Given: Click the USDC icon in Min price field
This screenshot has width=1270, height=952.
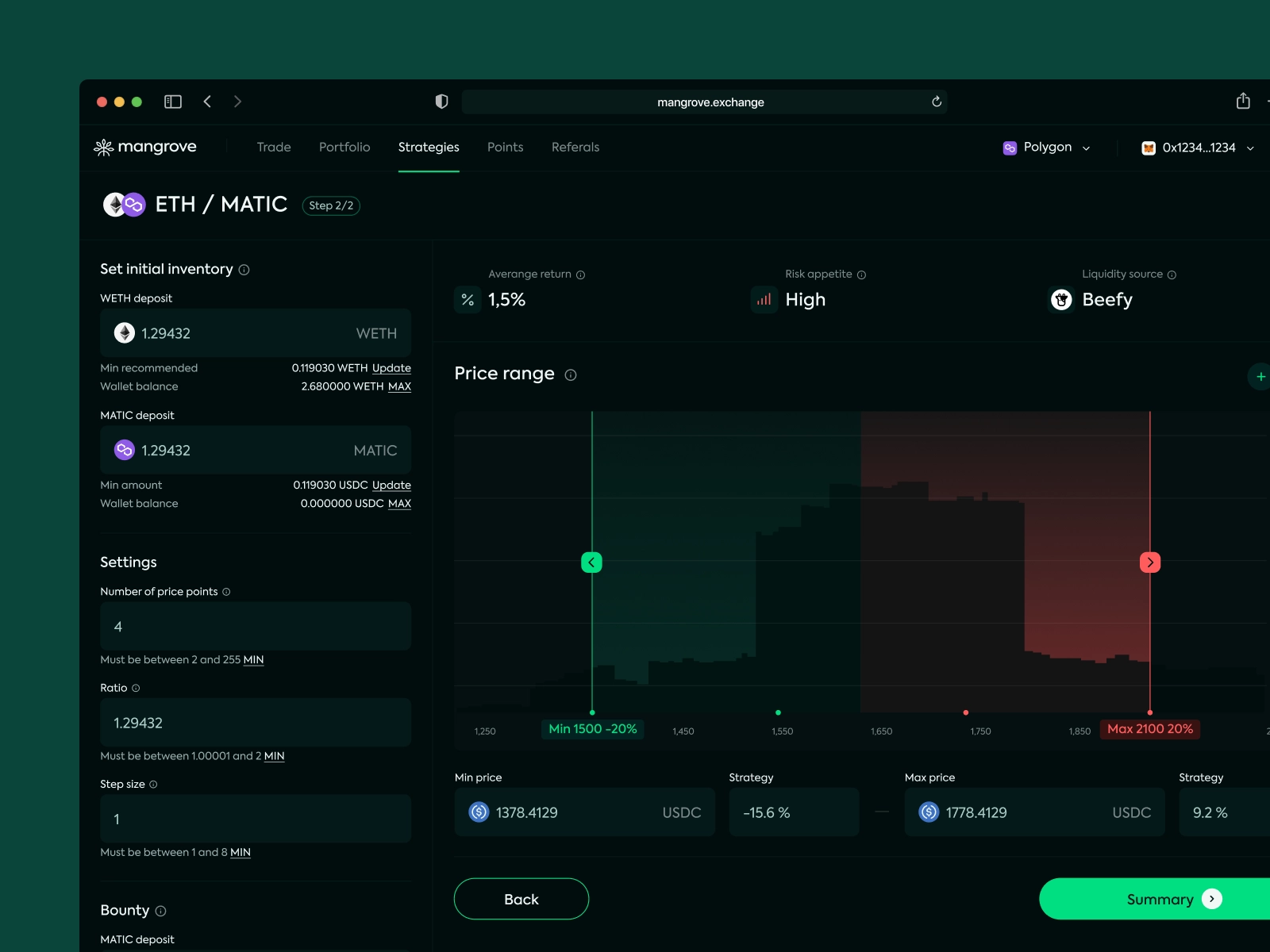Looking at the screenshot, I should pyautogui.click(x=479, y=812).
